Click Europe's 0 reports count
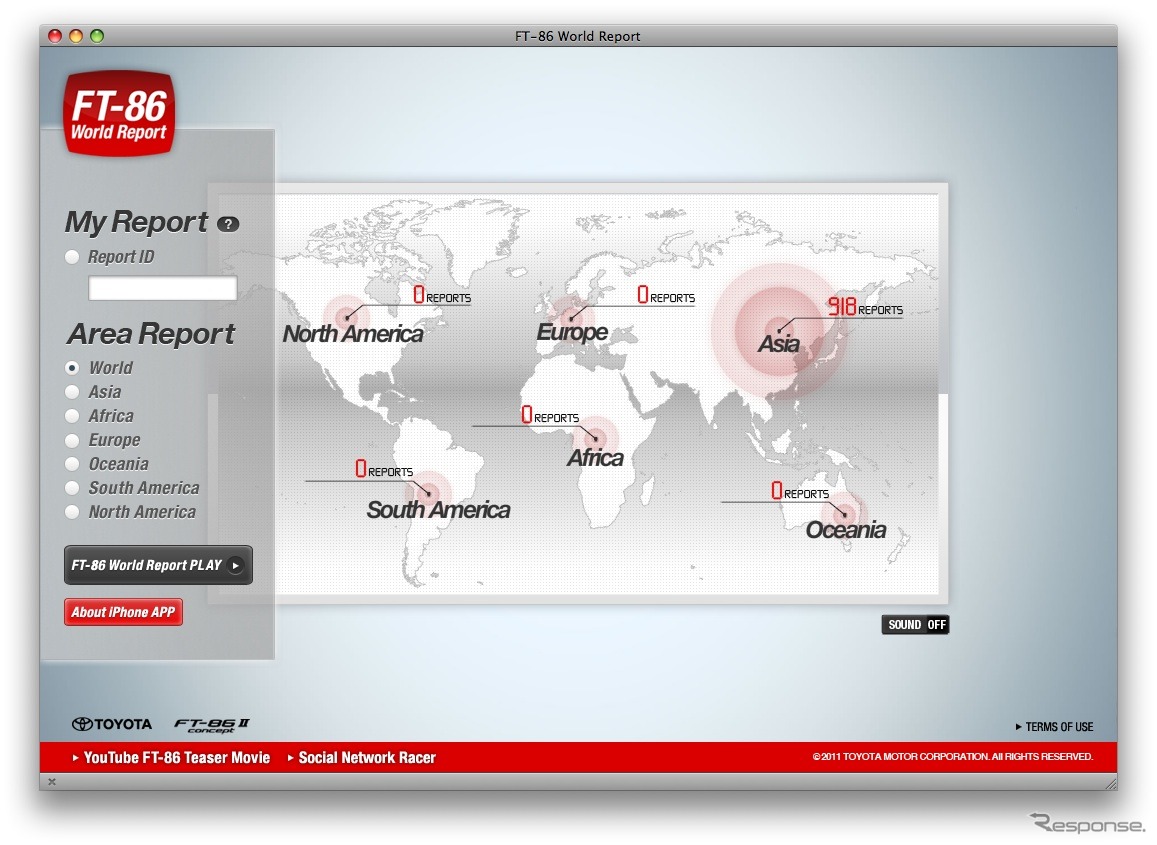The height and width of the screenshot is (845, 1157). 666,295
